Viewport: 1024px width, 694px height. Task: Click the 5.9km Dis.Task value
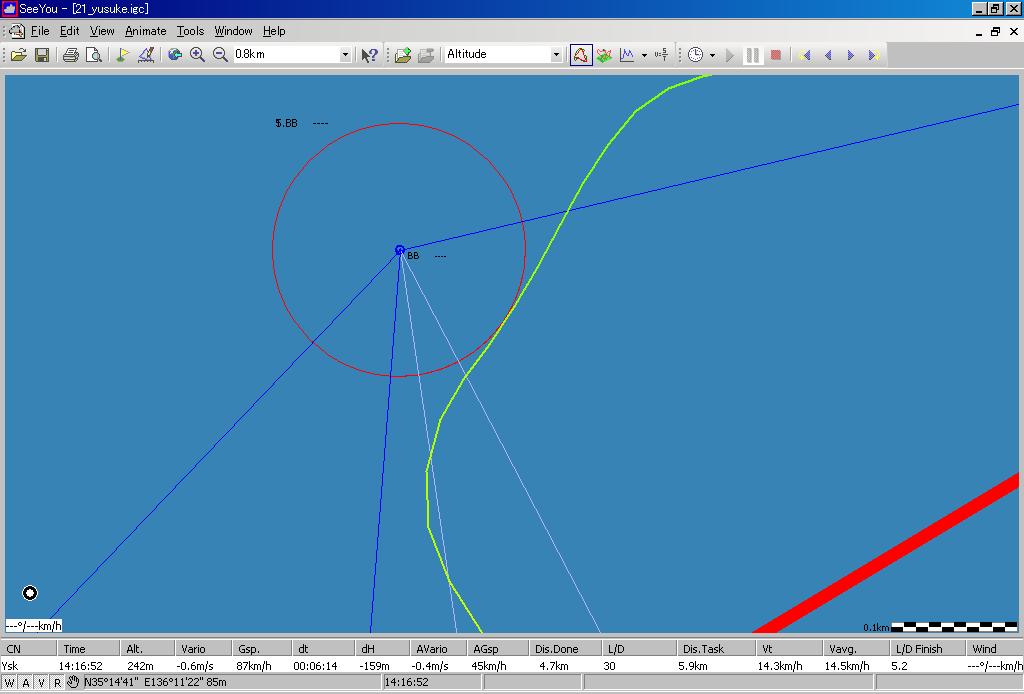693,666
